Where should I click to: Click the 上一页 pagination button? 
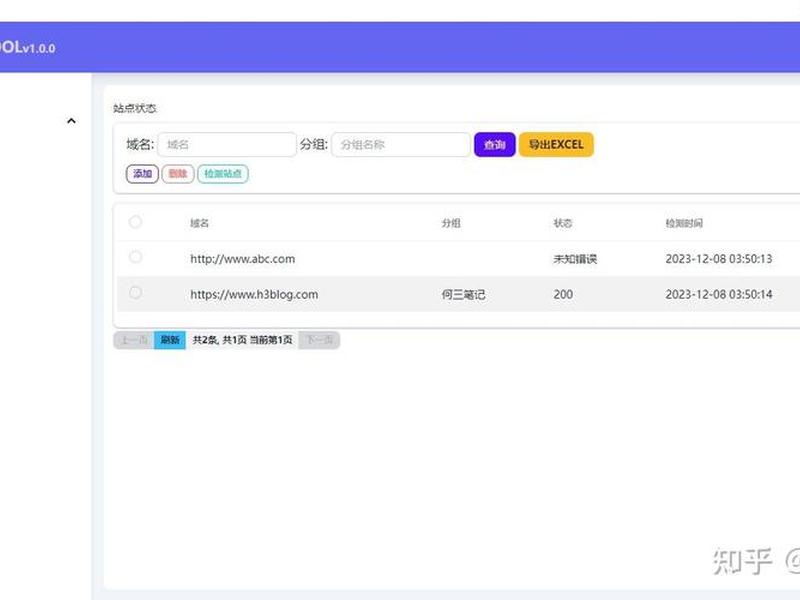coord(134,340)
